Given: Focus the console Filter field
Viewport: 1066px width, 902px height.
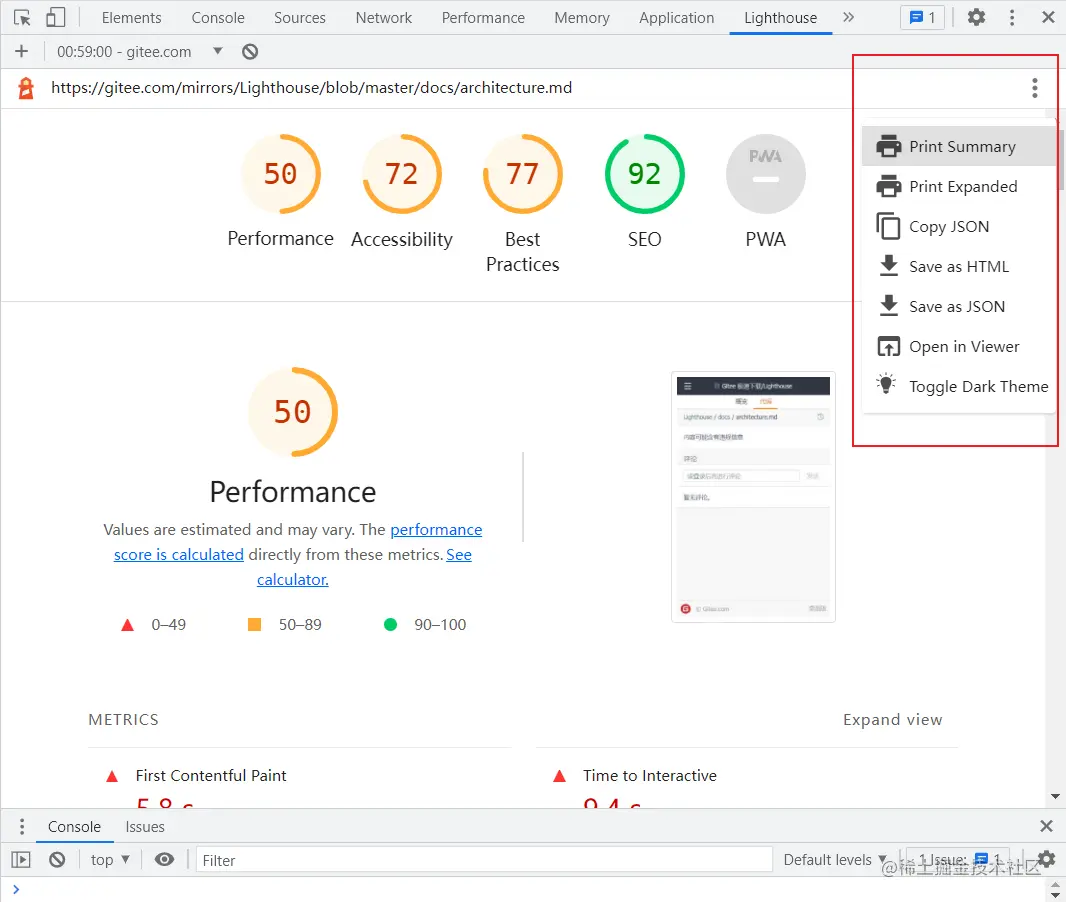Looking at the screenshot, I should coord(484,860).
